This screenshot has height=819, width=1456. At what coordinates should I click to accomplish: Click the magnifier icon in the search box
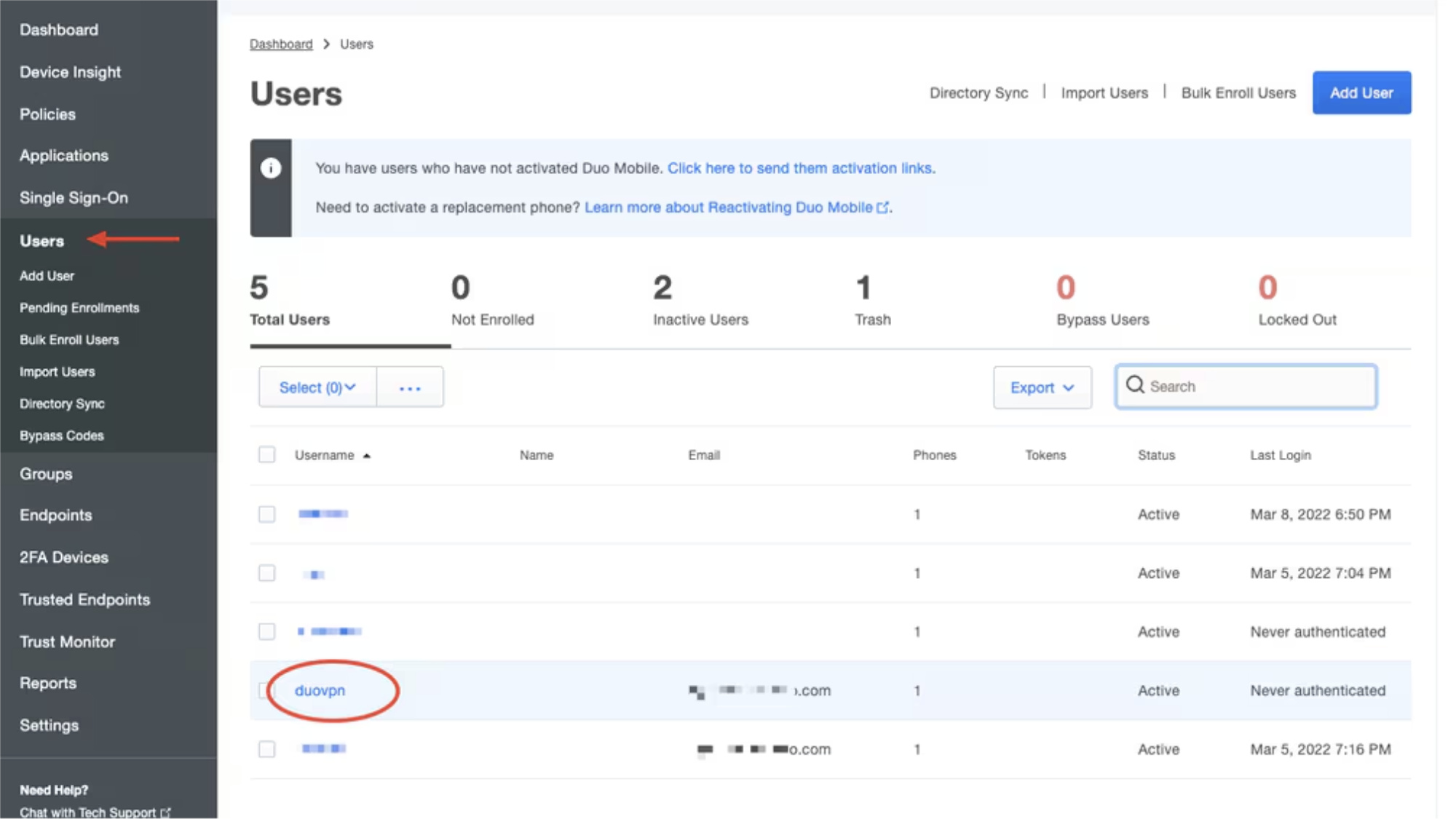[1136, 387]
